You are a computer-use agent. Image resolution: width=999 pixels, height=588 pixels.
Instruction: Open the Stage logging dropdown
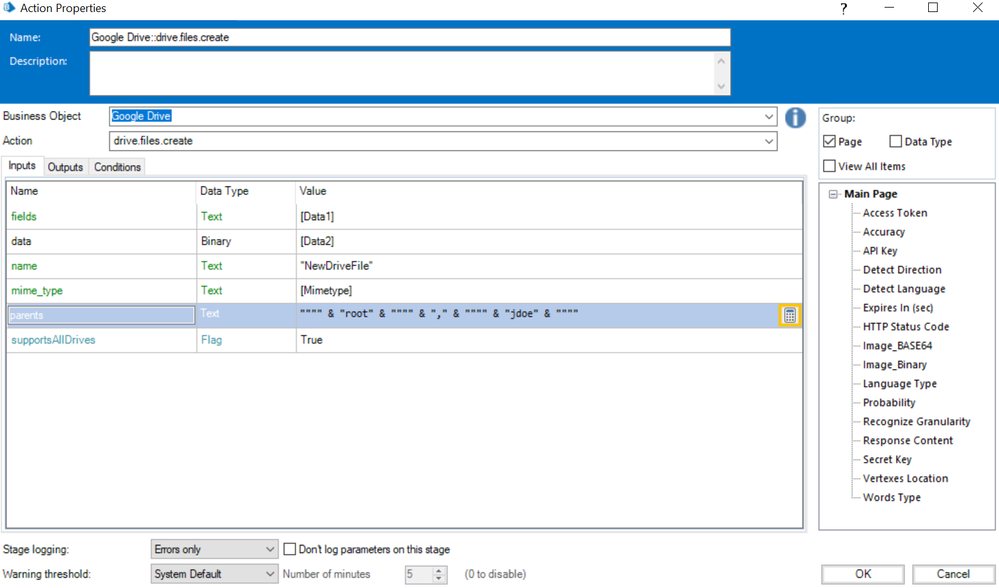pos(269,549)
